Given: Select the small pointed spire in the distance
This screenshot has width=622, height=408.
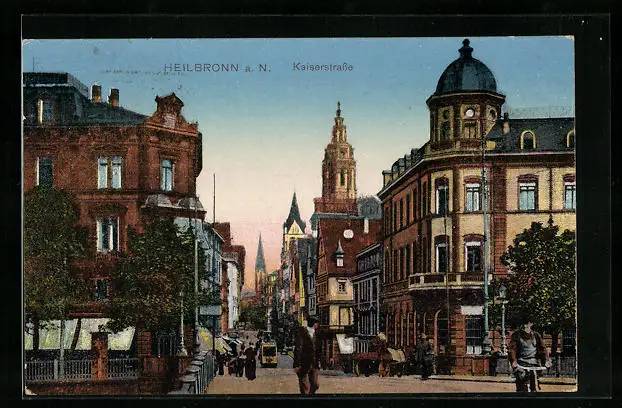Looking at the screenshot, I should [x=260, y=256].
